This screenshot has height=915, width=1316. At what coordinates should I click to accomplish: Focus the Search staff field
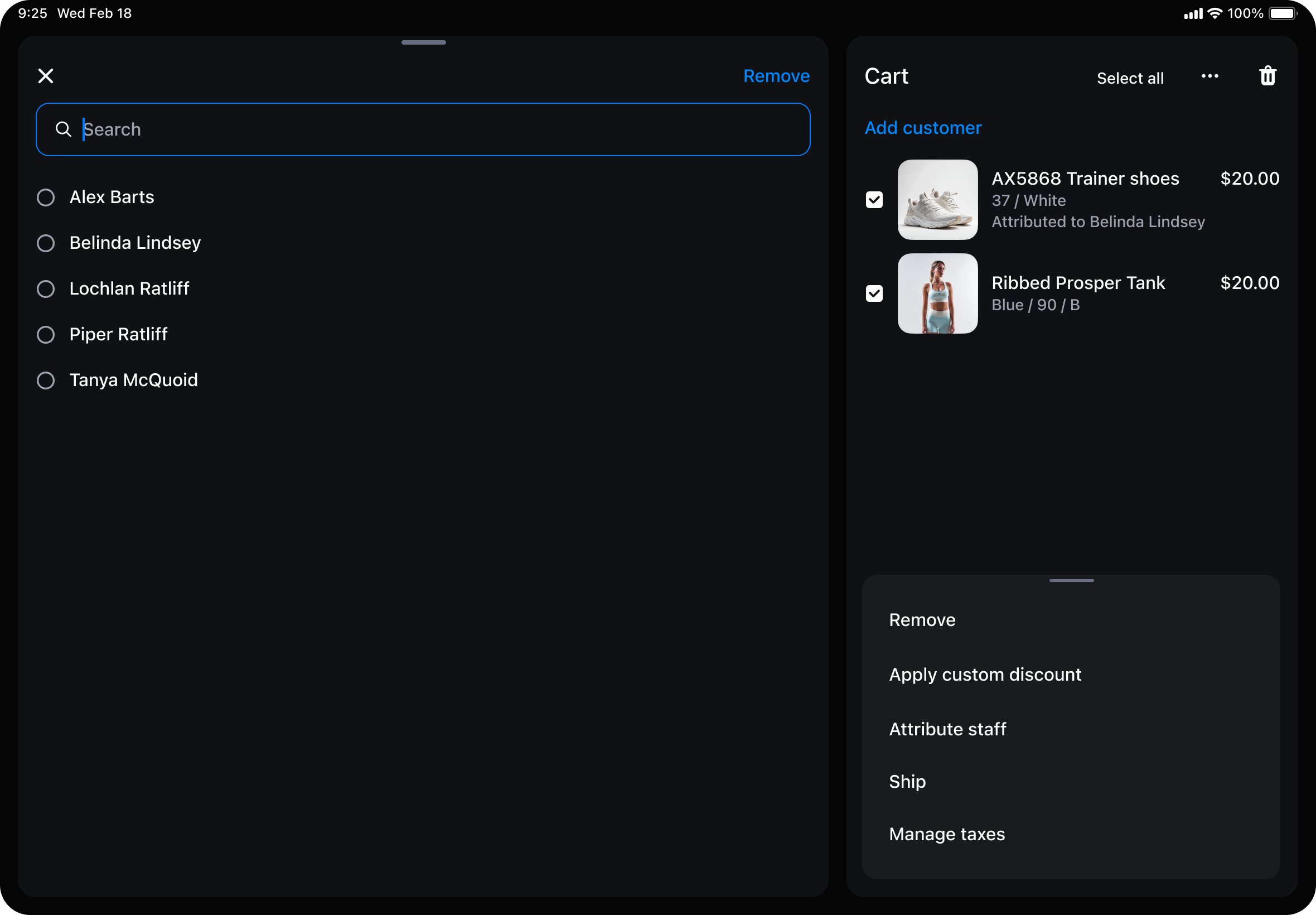pos(423,129)
